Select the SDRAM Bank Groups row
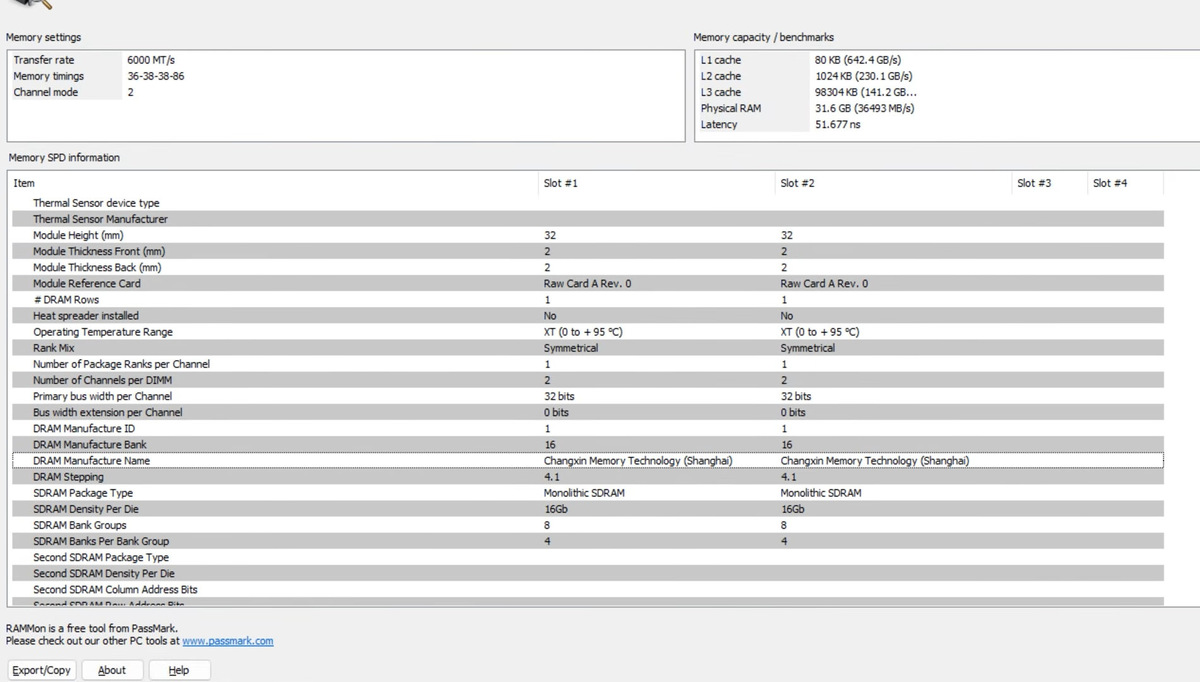The height and width of the screenshot is (682, 1200). (586, 525)
